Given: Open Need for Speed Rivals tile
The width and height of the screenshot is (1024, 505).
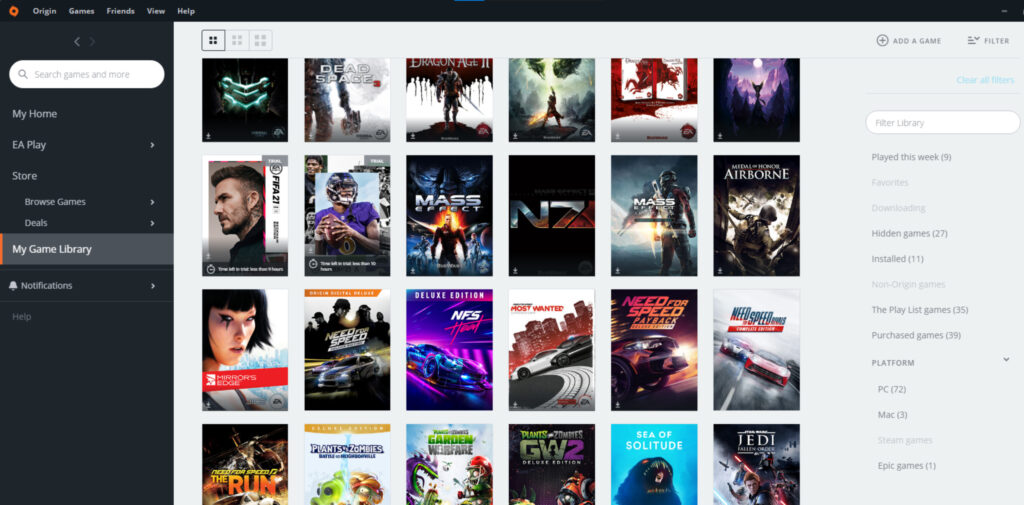Looking at the screenshot, I should (x=756, y=350).
